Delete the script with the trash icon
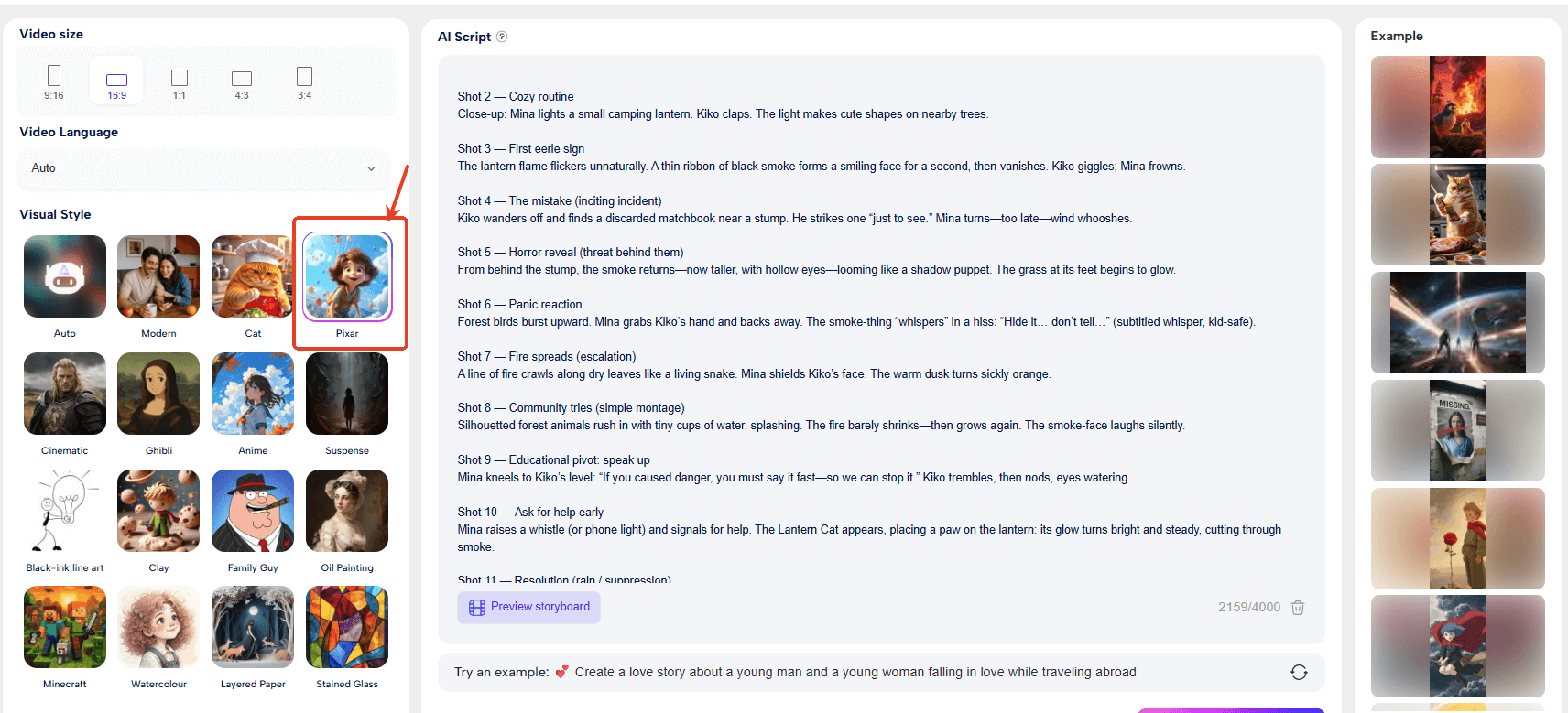Viewport: 1568px width, 713px height. (x=1297, y=608)
